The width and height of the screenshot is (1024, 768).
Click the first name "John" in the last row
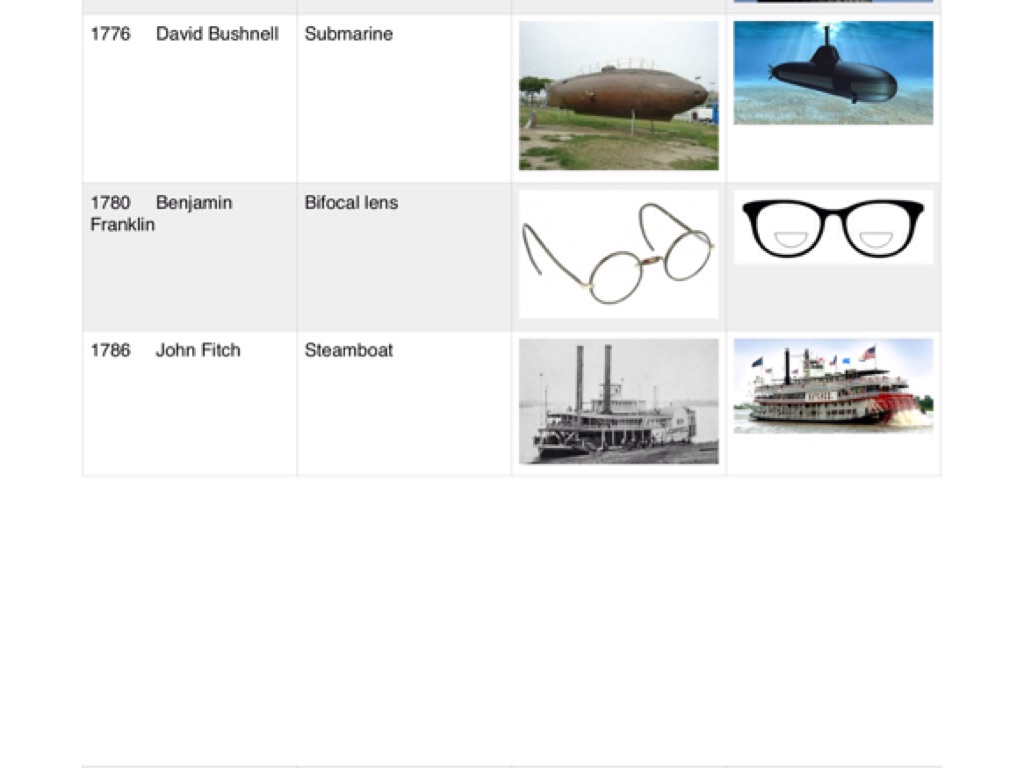tap(176, 351)
